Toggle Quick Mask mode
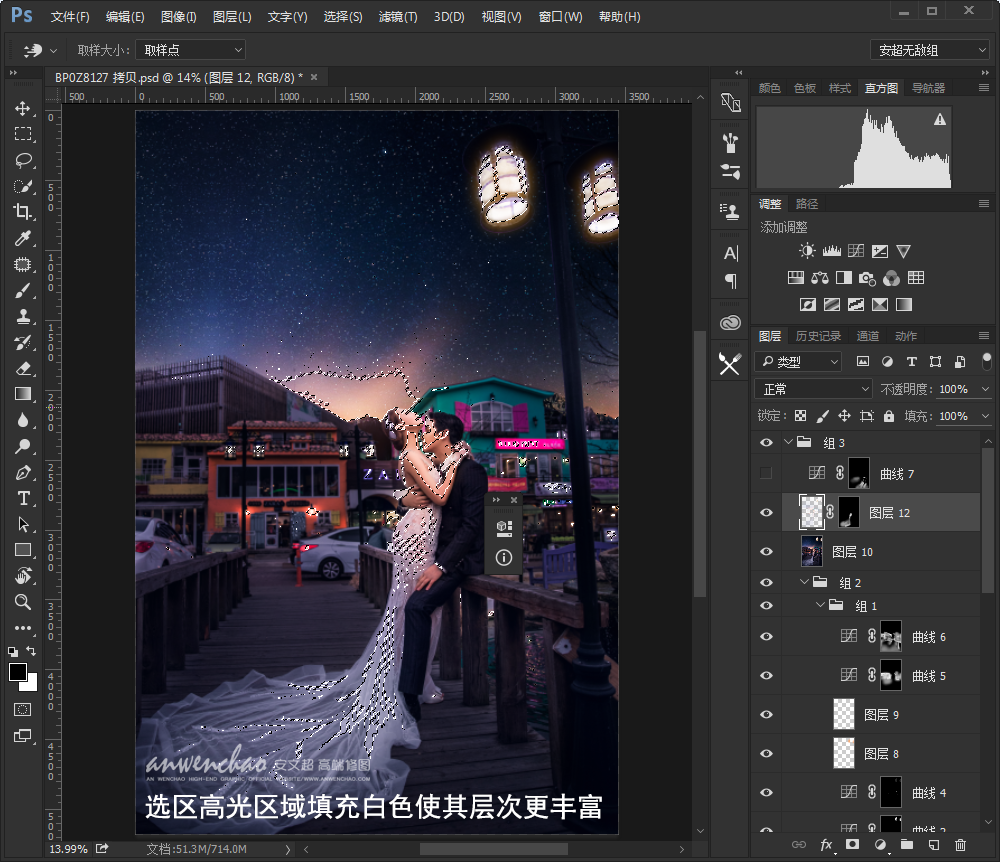This screenshot has width=1000, height=862. pos(22,709)
